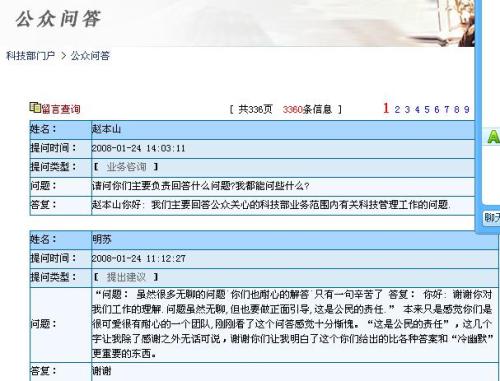The height and width of the screenshot is (381, 500).
Task: Select page 5 in pagination
Action: (x=427, y=109)
